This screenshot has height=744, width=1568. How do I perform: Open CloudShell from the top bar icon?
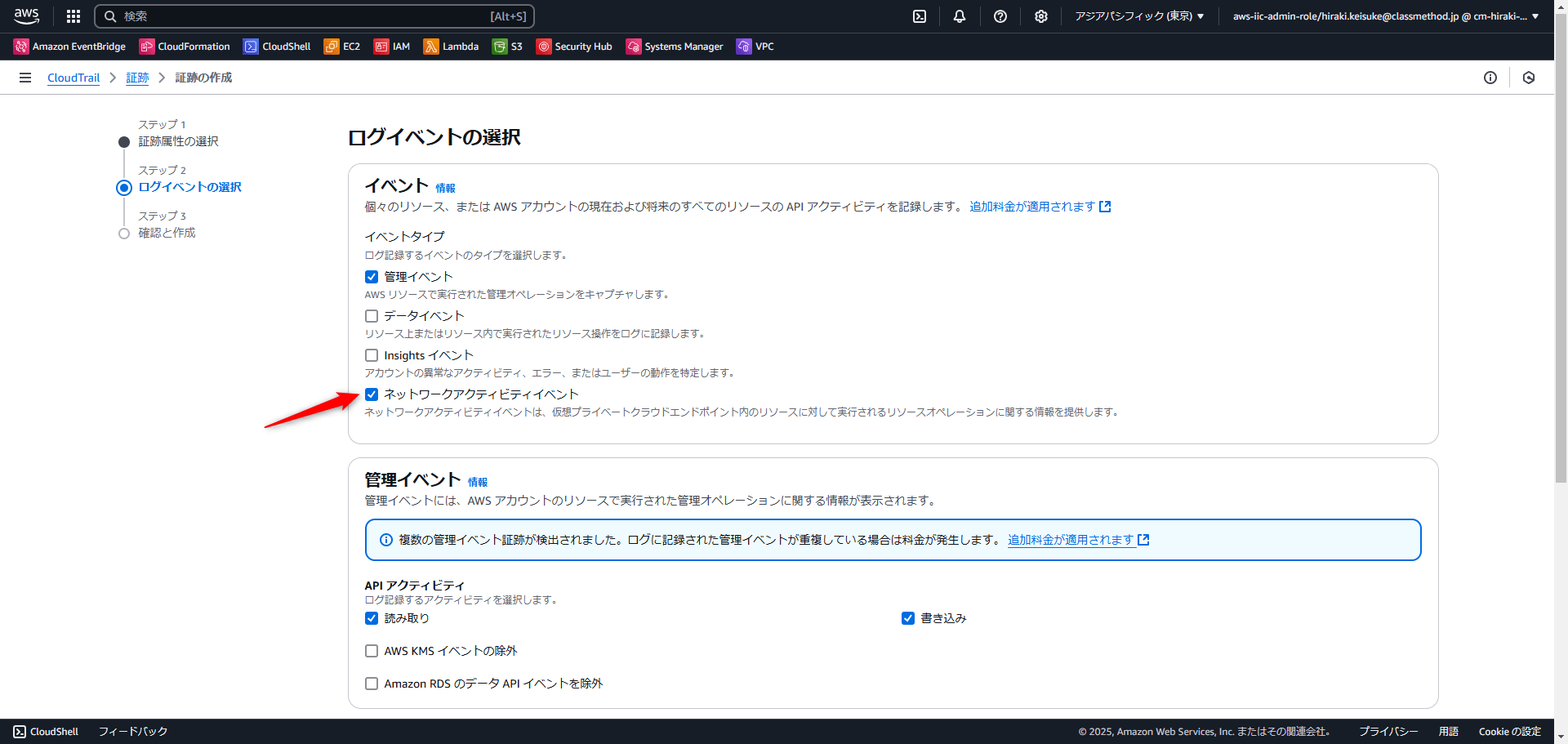tap(920, 16)
